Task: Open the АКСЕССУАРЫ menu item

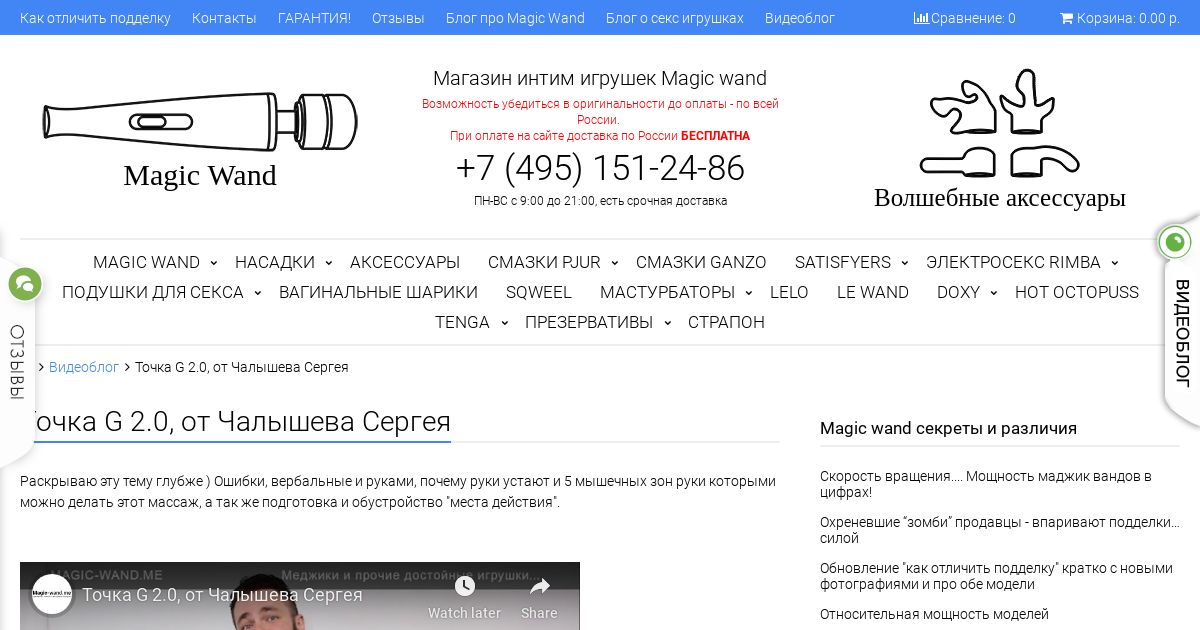Action: click(405, 262)
